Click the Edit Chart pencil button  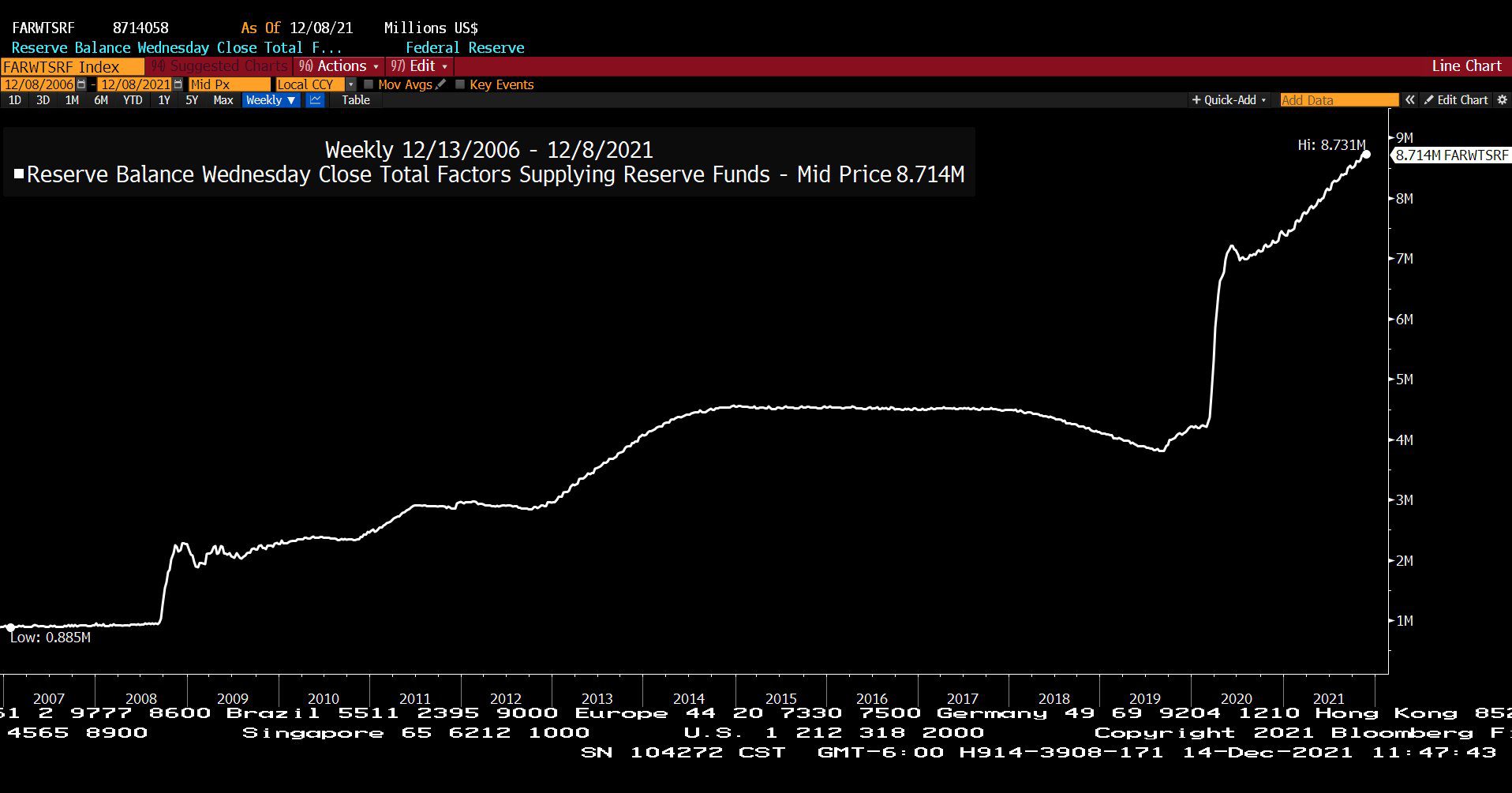(x=1456, y=100)
